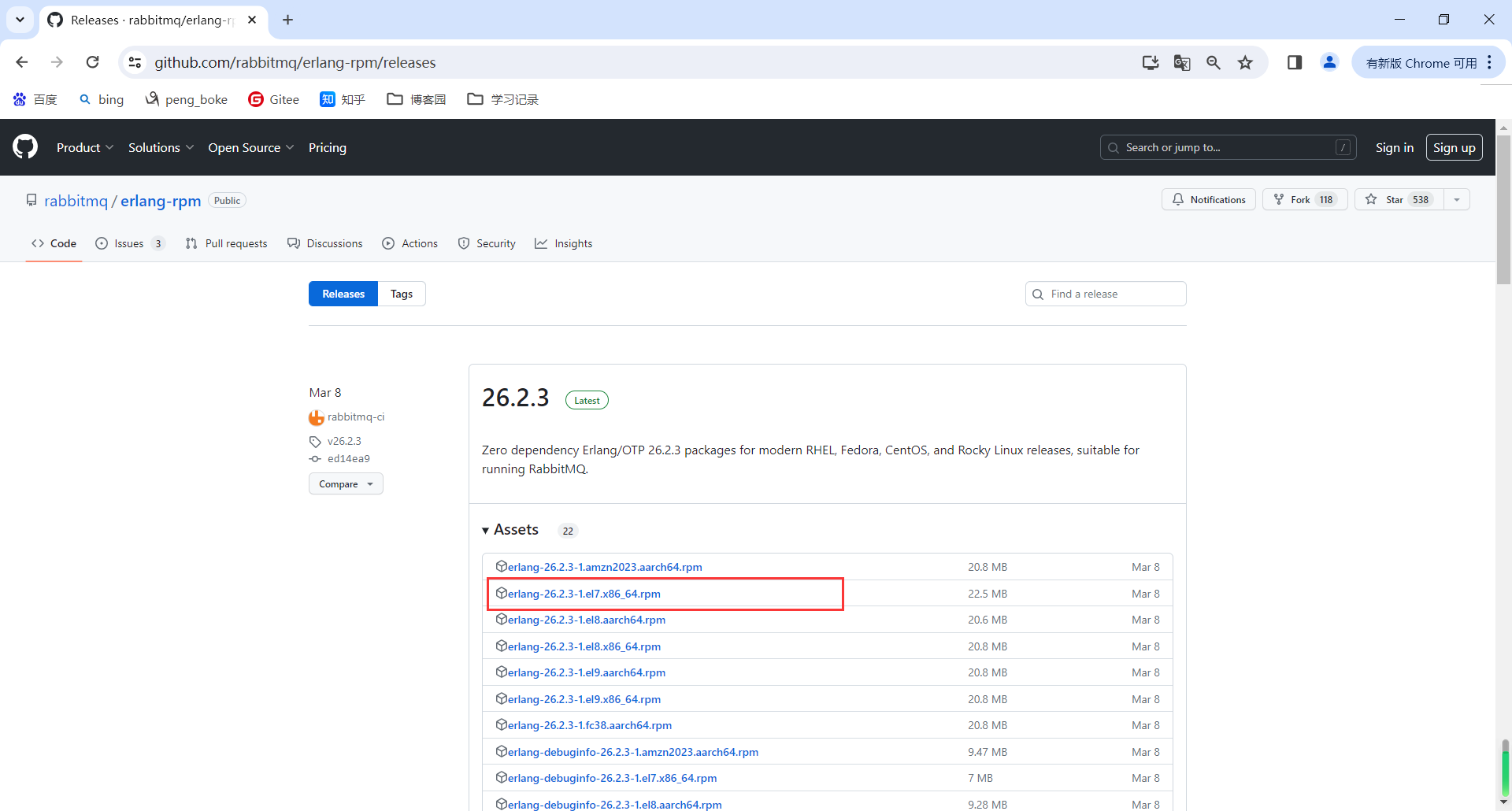Click the page vertical scrollbar thumb

click(1504, 209)
